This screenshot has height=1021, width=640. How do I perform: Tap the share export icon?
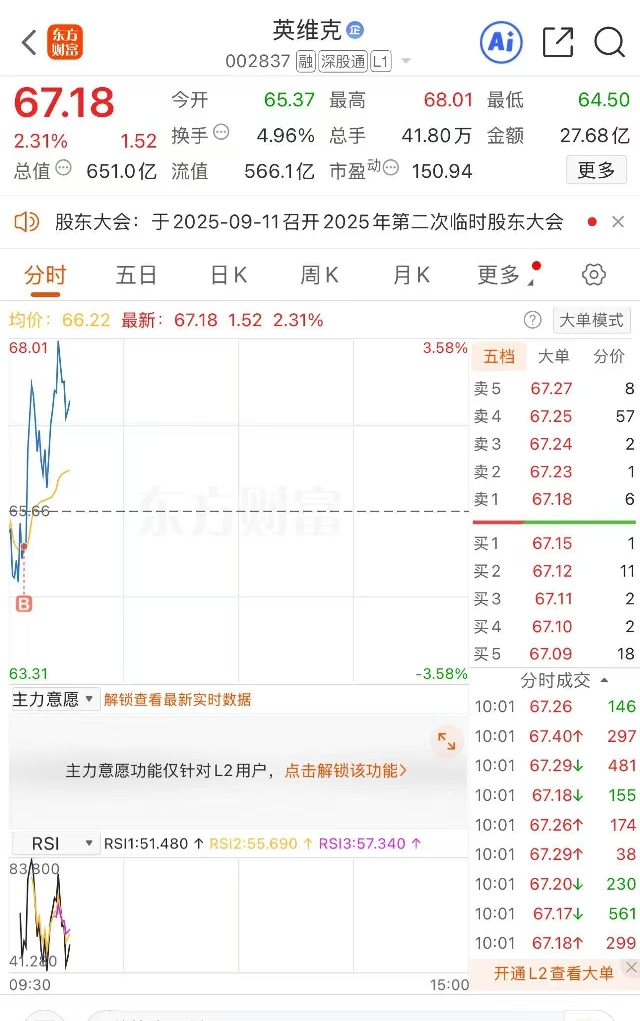pos(558,42)
